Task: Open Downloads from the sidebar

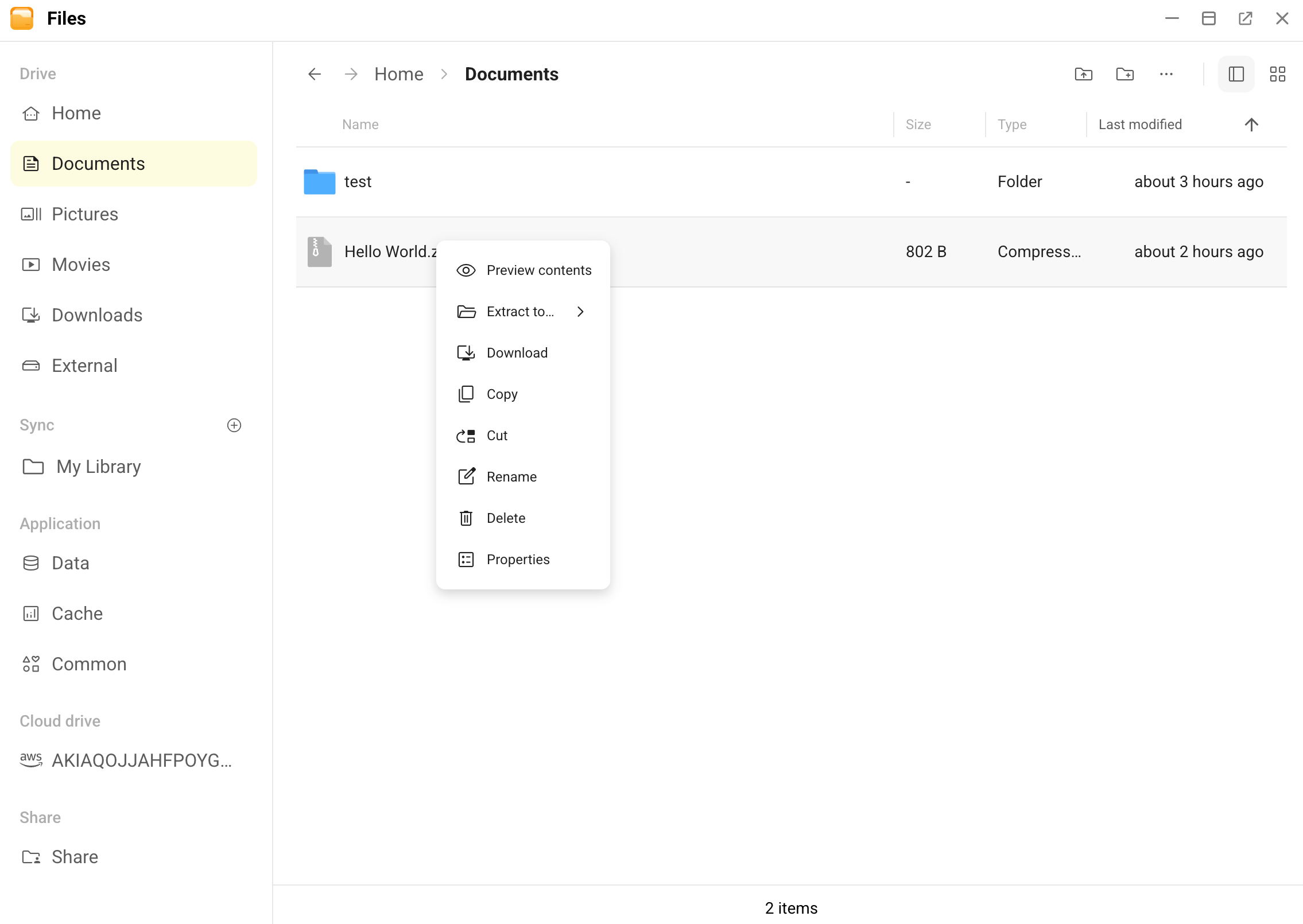Action: click(x=134, y=315)
